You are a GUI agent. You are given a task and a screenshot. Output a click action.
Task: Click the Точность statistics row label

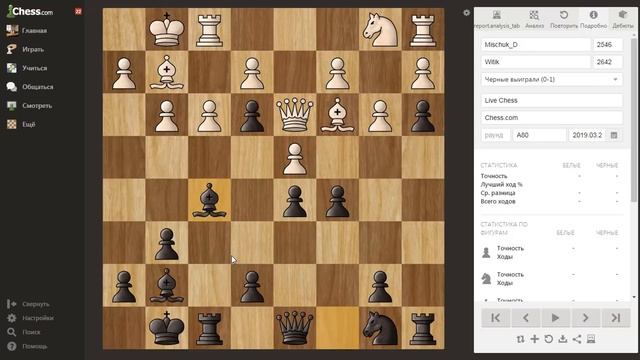point(494,176)
